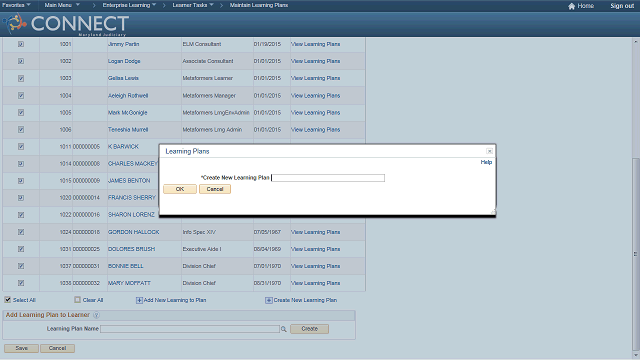
Task: Toggle checkbox for GORDON HALLOCK row
Action: pyautogui.click(x=21, y=232)
